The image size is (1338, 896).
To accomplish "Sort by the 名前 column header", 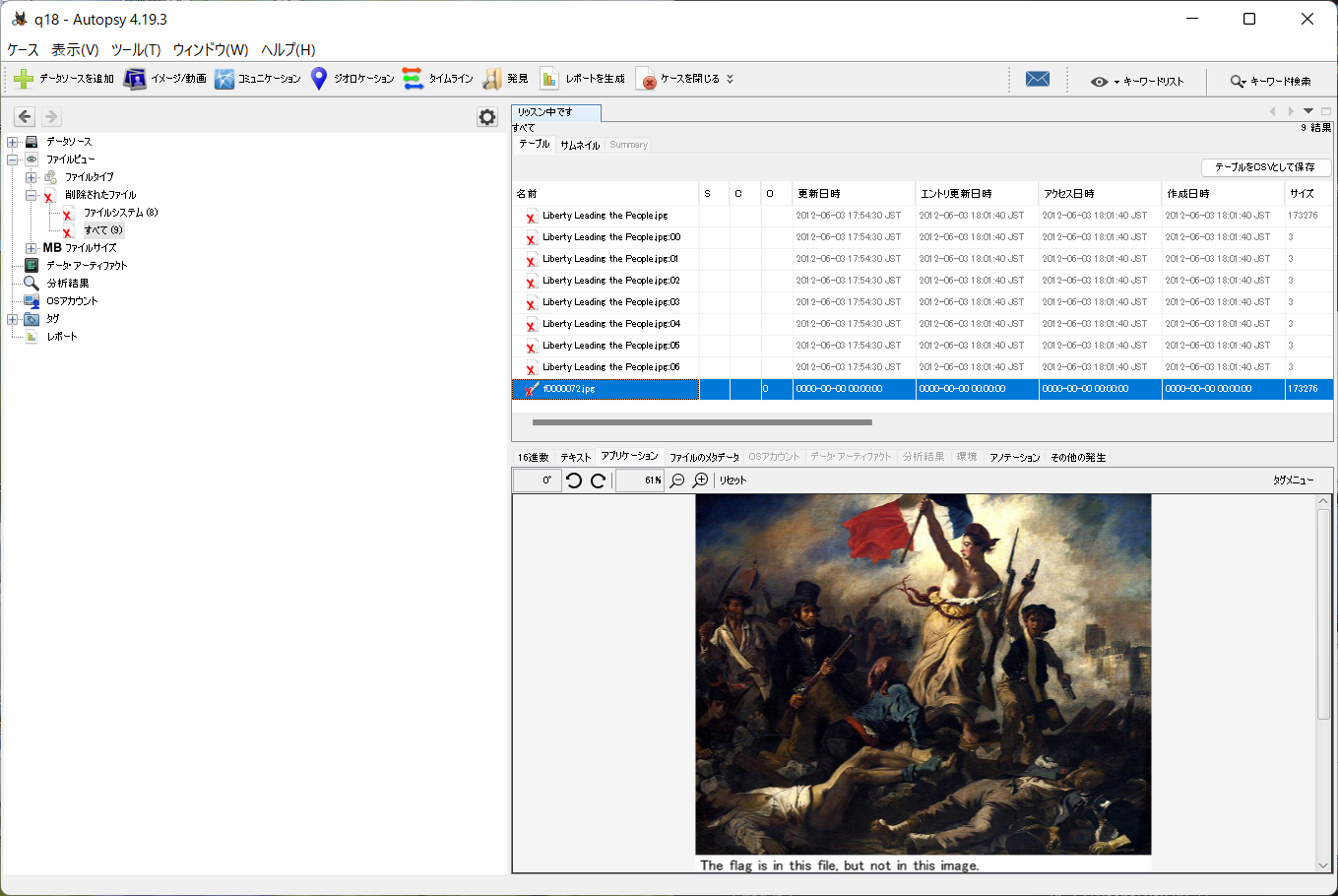I will 605,194.
